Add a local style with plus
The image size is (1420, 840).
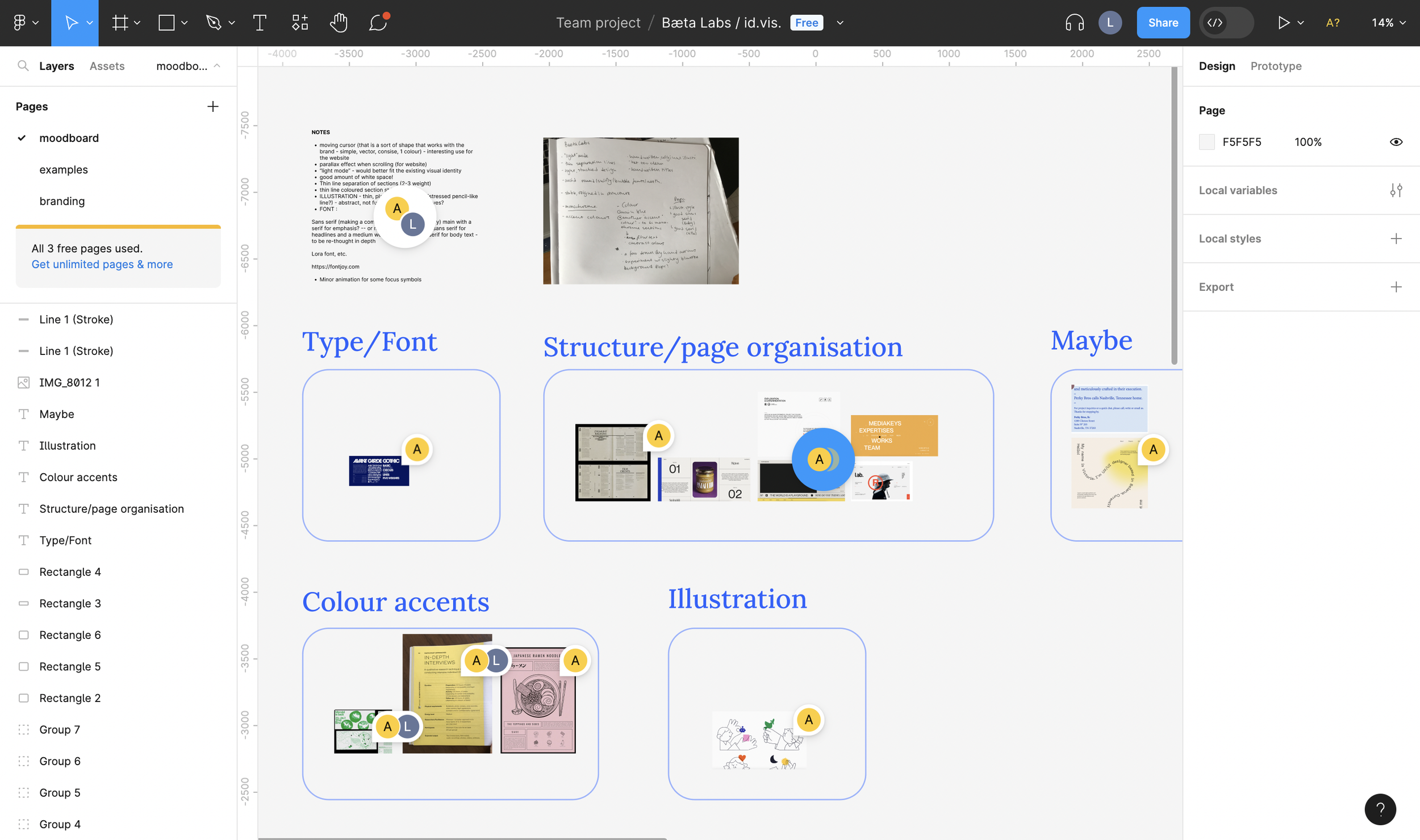1396,239
